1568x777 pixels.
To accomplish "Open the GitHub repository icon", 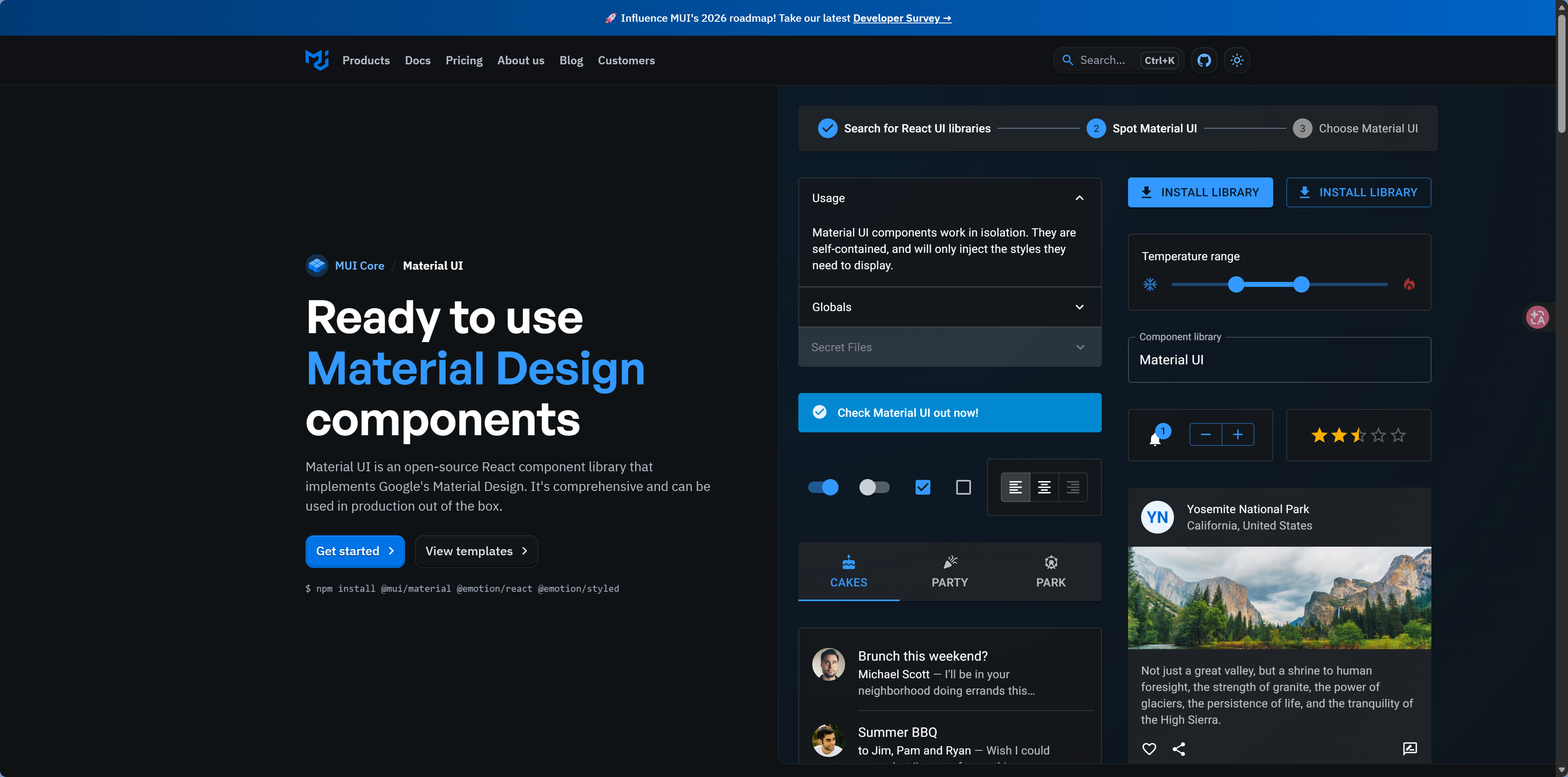I will click(x=1203, y=60).
